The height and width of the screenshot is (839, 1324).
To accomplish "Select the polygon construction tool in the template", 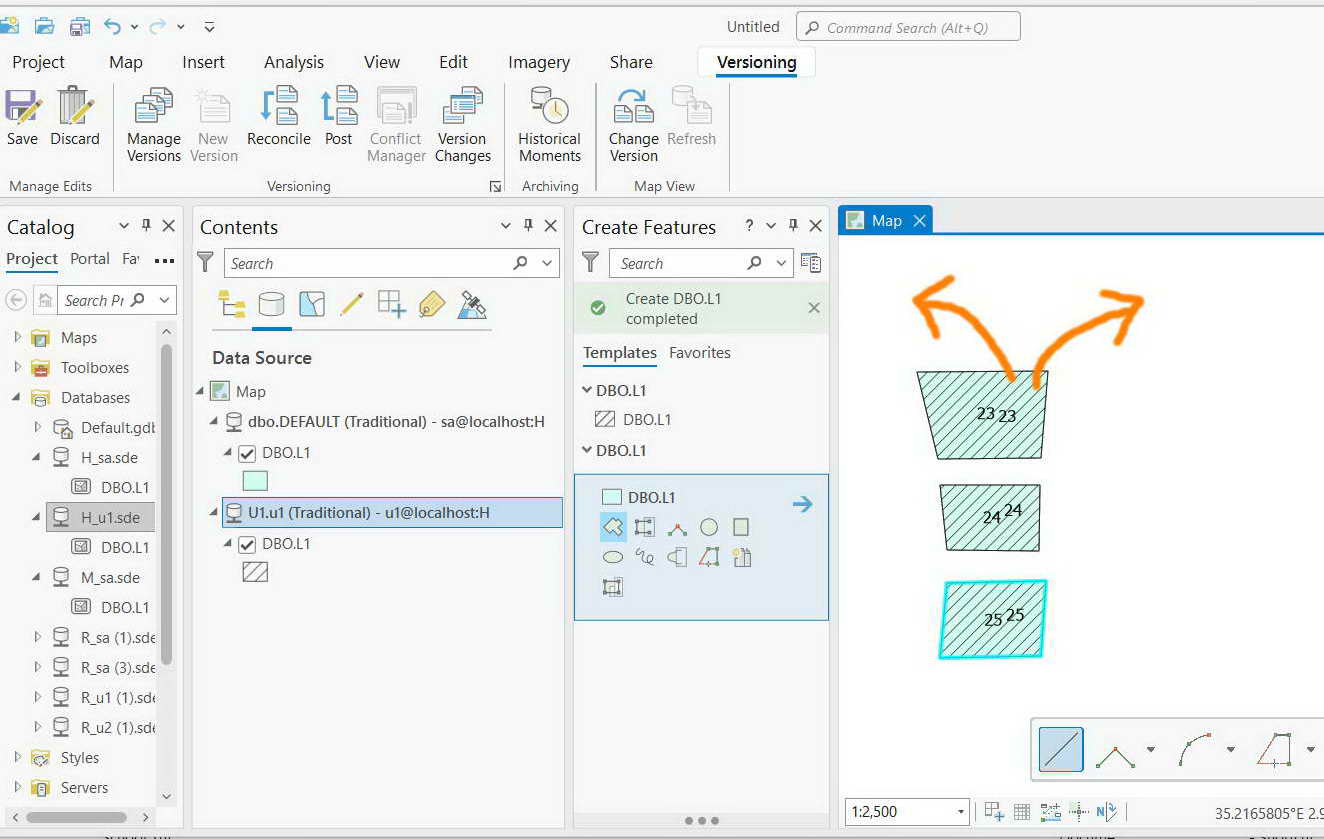I will 613,527.
